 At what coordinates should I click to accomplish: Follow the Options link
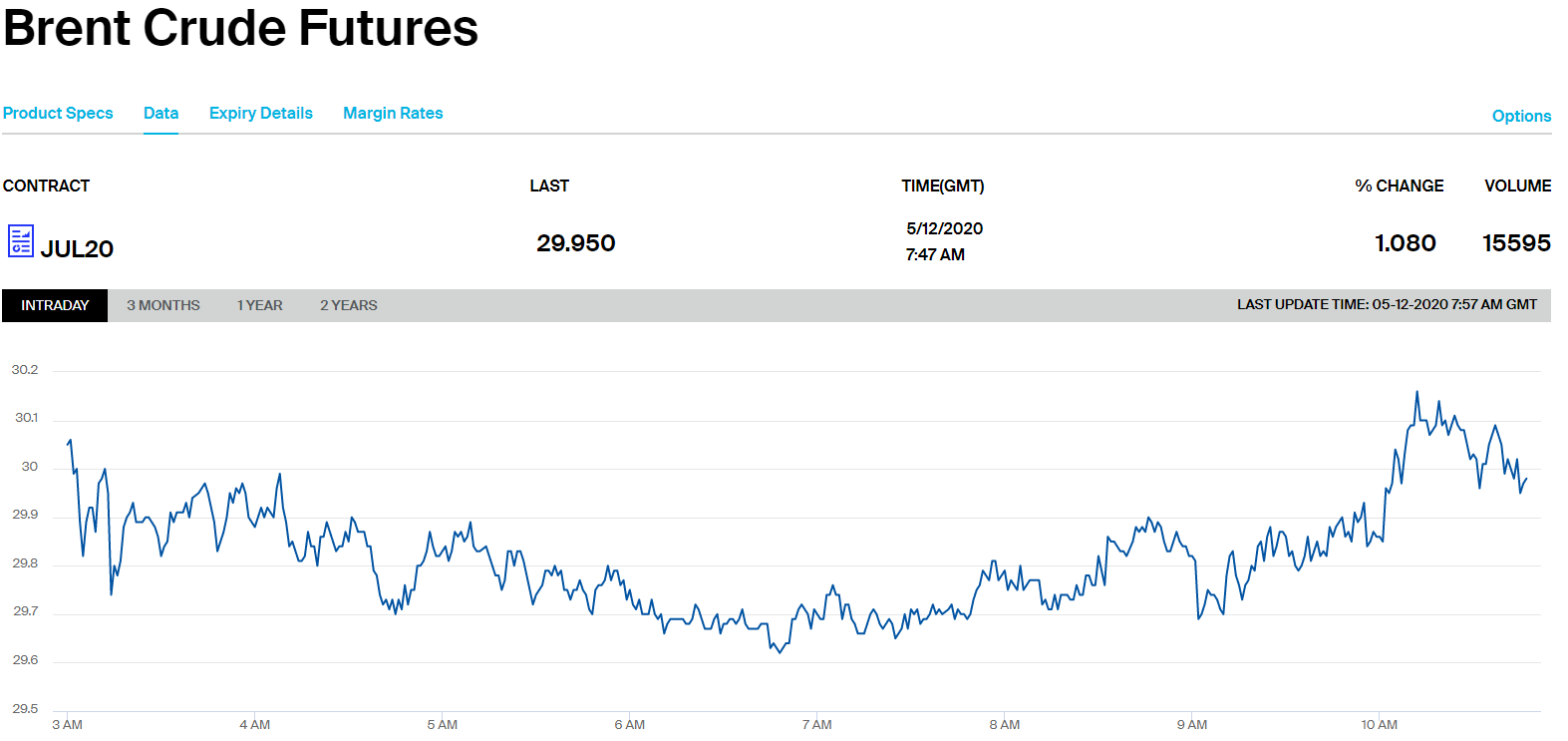click(1521, 116)
